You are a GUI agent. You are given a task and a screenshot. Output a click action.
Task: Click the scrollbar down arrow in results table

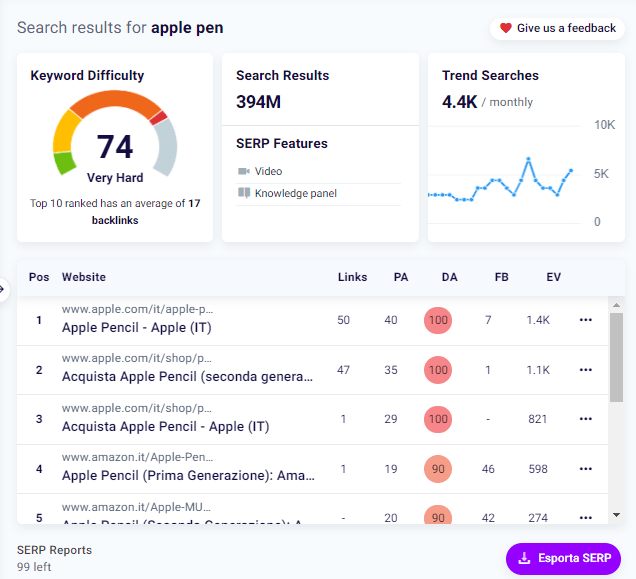[x=617, y=515]
